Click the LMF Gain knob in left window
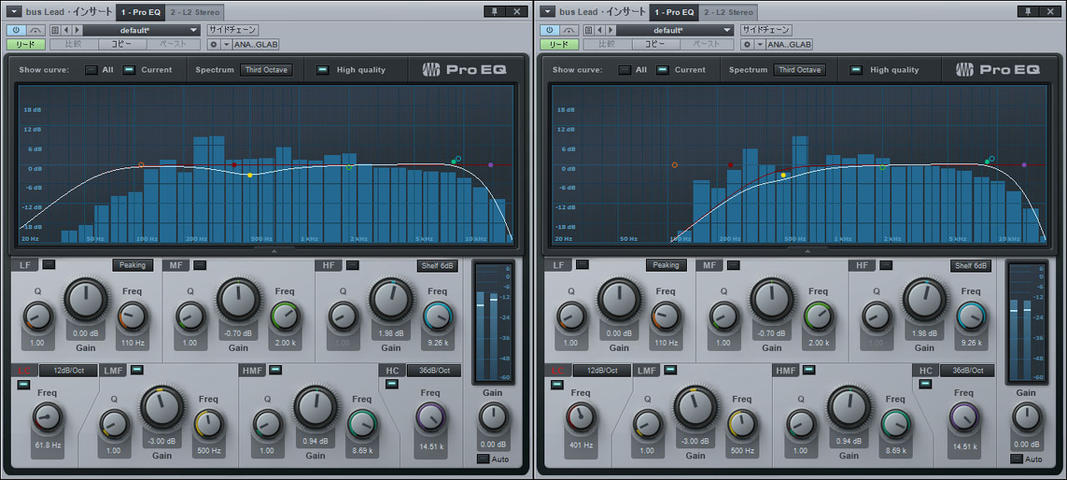The width and height of the screenshot is (1067, 480). [162, 406]
